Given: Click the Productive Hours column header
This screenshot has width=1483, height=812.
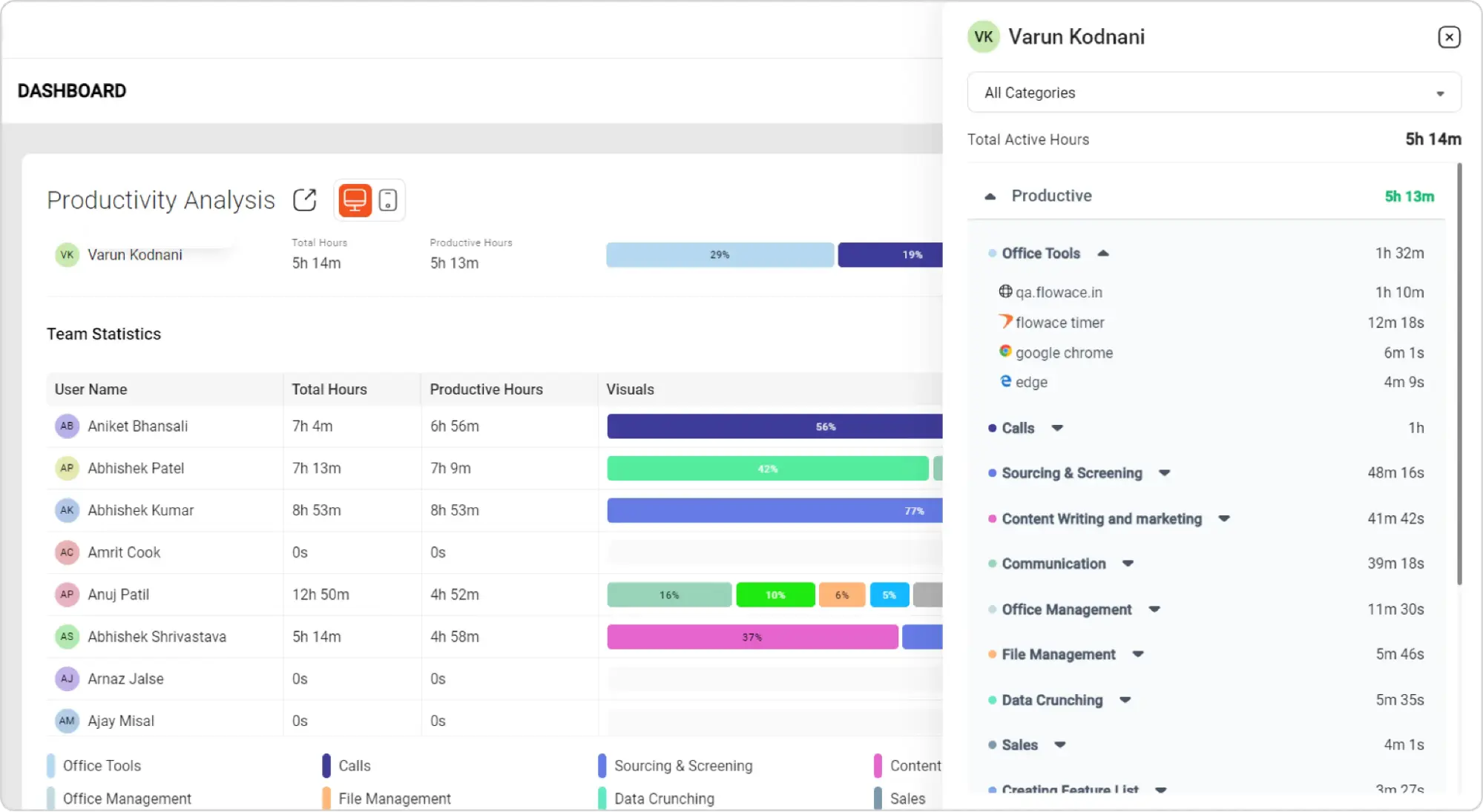Looking at the screenshot, I should click(x=486, y=389).
